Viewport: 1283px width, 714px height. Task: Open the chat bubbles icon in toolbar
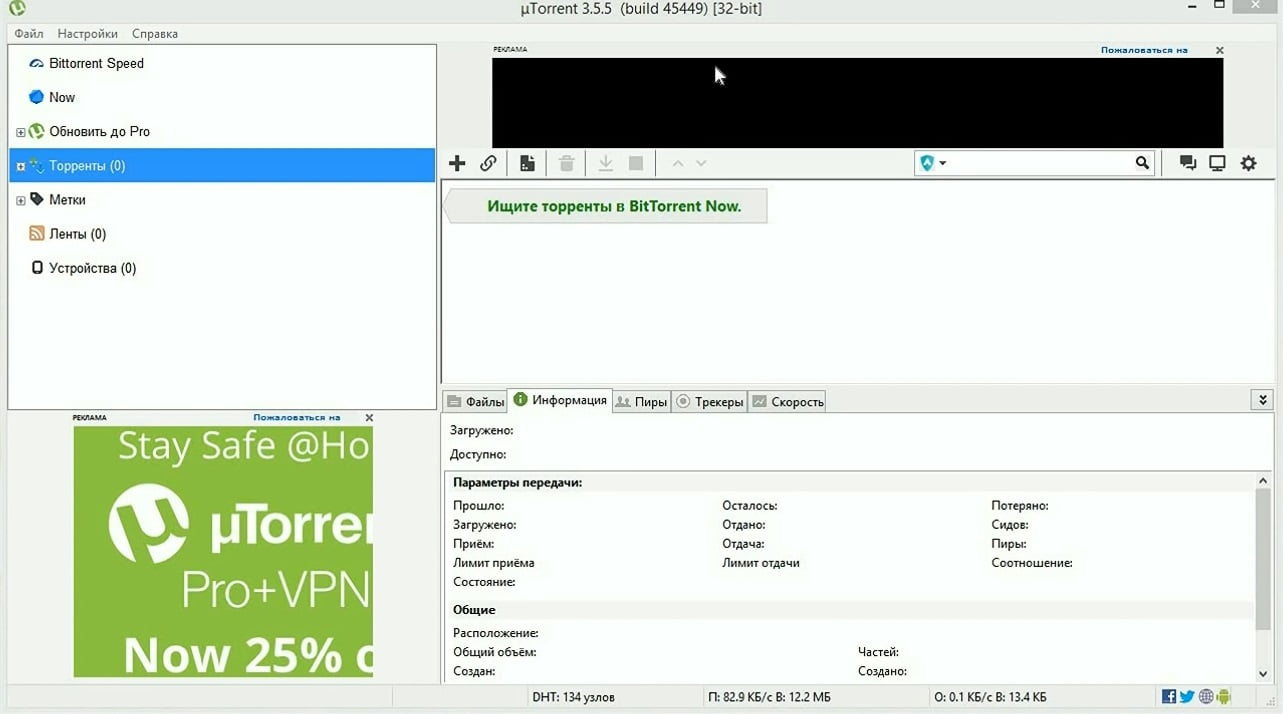pyautogui.click(x=1188, y=163)
